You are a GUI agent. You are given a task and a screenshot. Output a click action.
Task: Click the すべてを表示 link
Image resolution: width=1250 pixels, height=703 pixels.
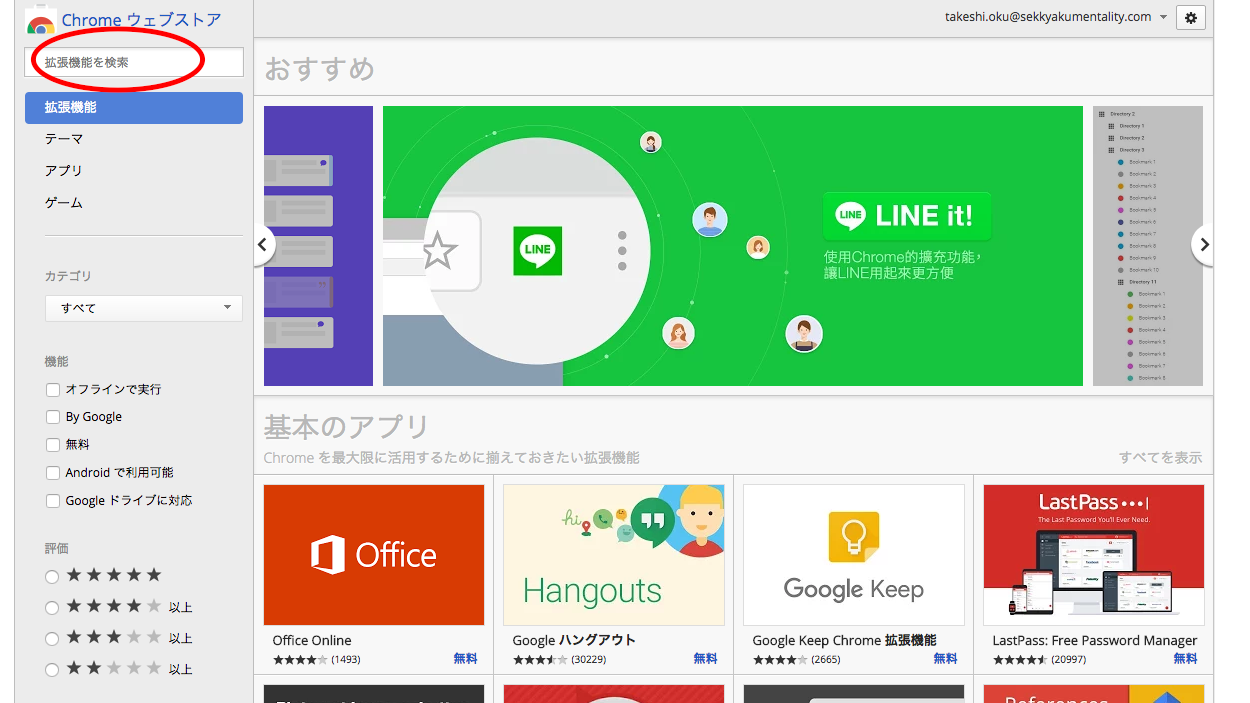[x=1160, y=458]
